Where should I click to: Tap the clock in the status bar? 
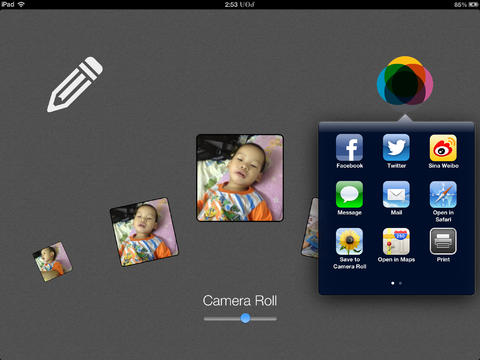[x=239, y=4]
